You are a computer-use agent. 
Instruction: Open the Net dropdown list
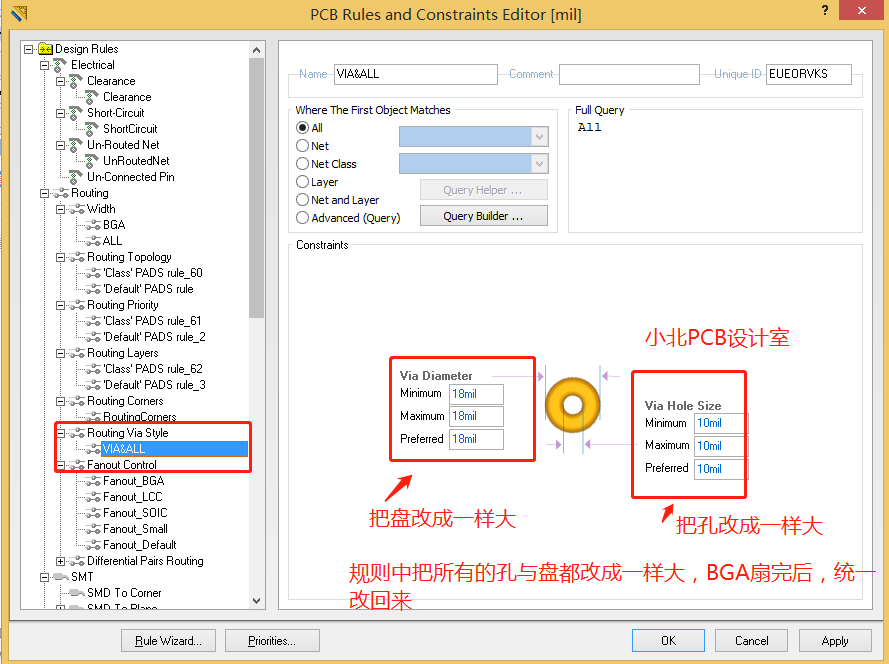click(539, 137)
